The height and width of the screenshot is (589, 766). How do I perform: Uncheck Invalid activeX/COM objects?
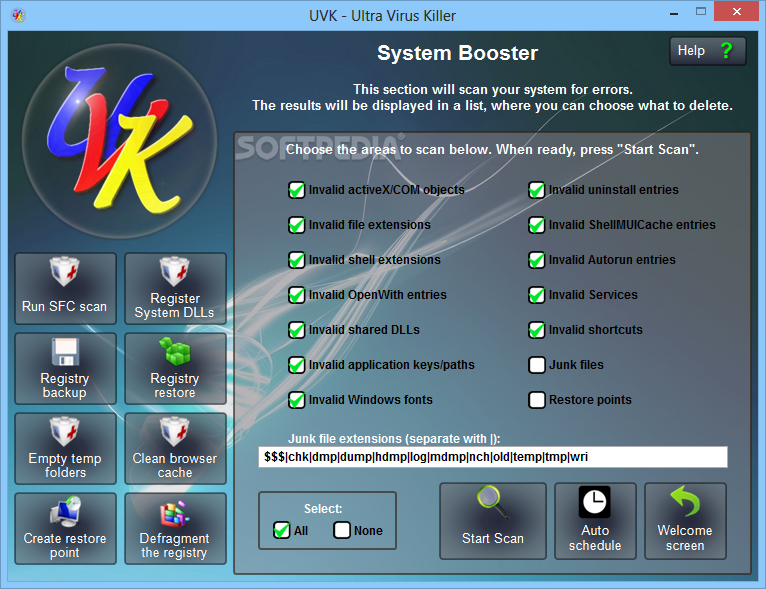coord(296,190)
